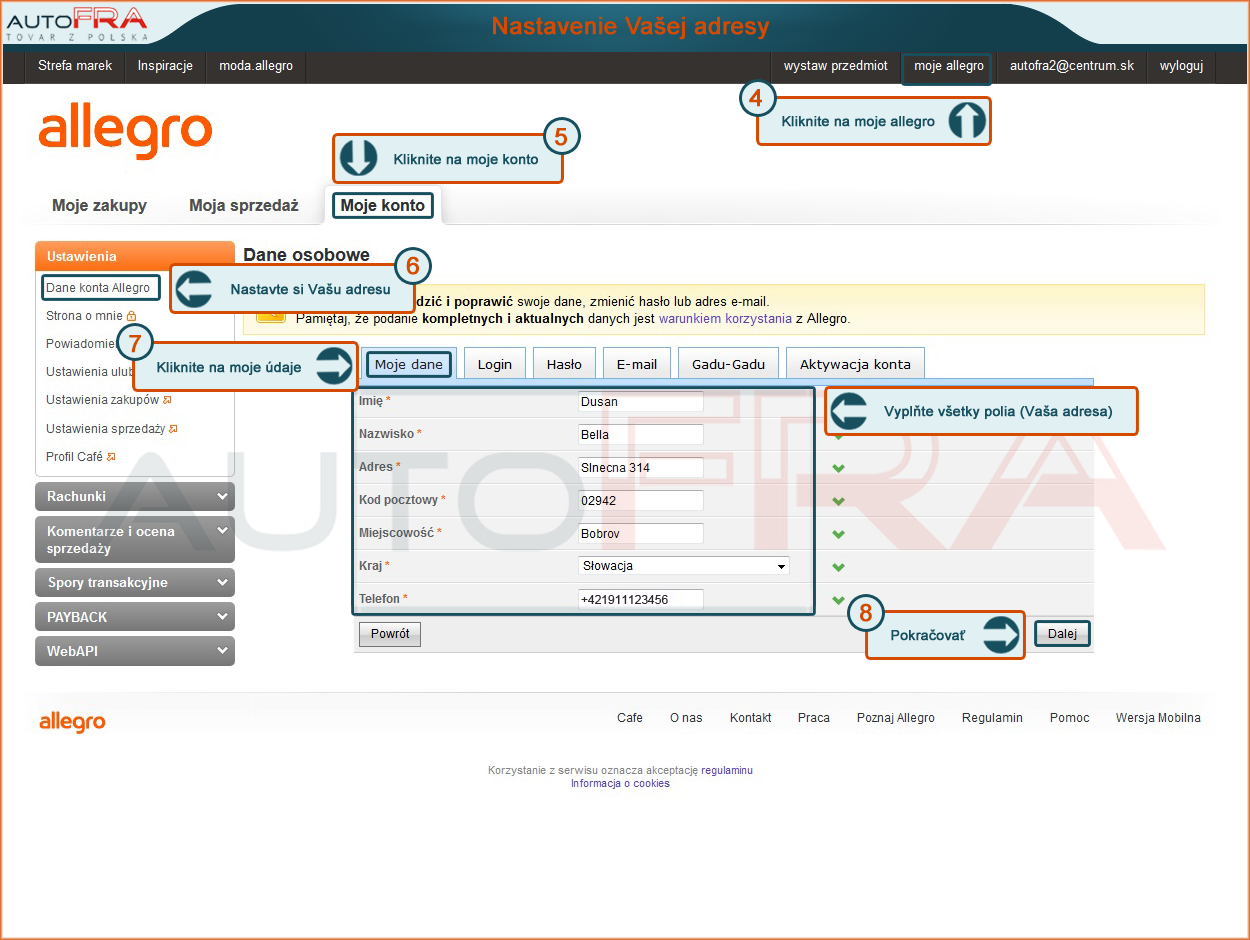
Task: Click the Dalej button
Action: [1062, 634]
